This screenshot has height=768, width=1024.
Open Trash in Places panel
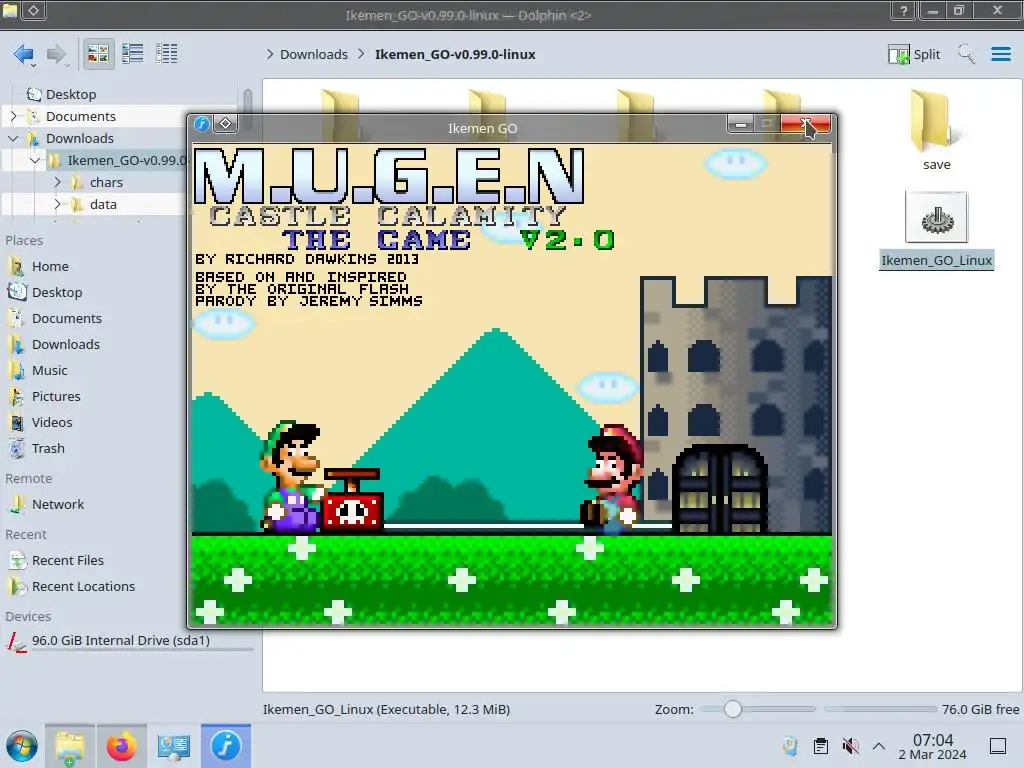pyautogui.click(x=48, y=449)
